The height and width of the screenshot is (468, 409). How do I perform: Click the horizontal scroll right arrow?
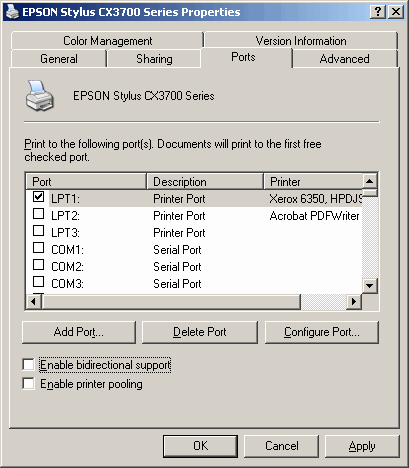point(354,302)
